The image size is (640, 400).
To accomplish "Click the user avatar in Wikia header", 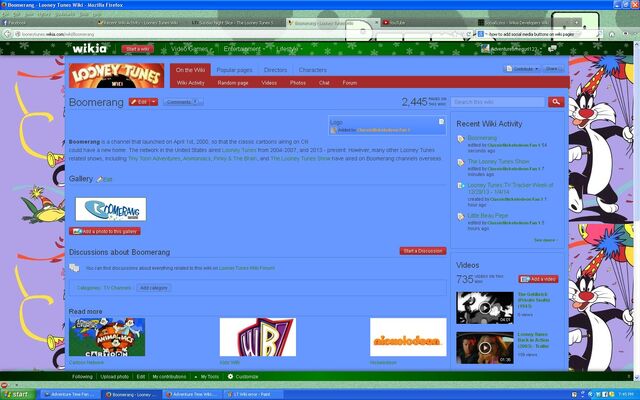I will (485, 49).
